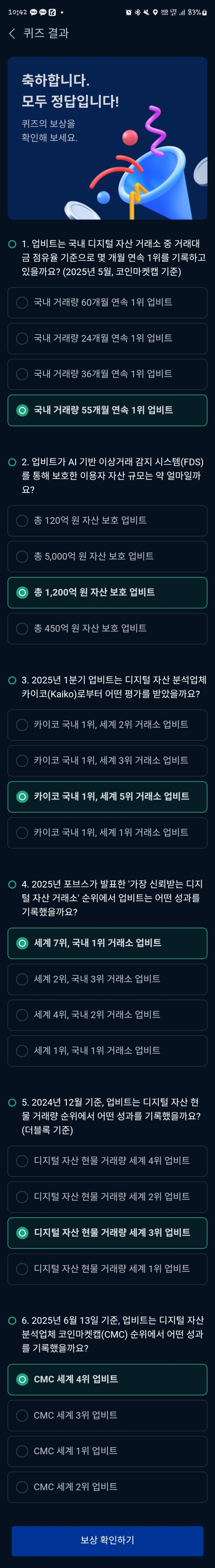Viewport: 215px width, 1568px height.
Task: Tap the Bluetooth status icon
Action: coord(137,12)
